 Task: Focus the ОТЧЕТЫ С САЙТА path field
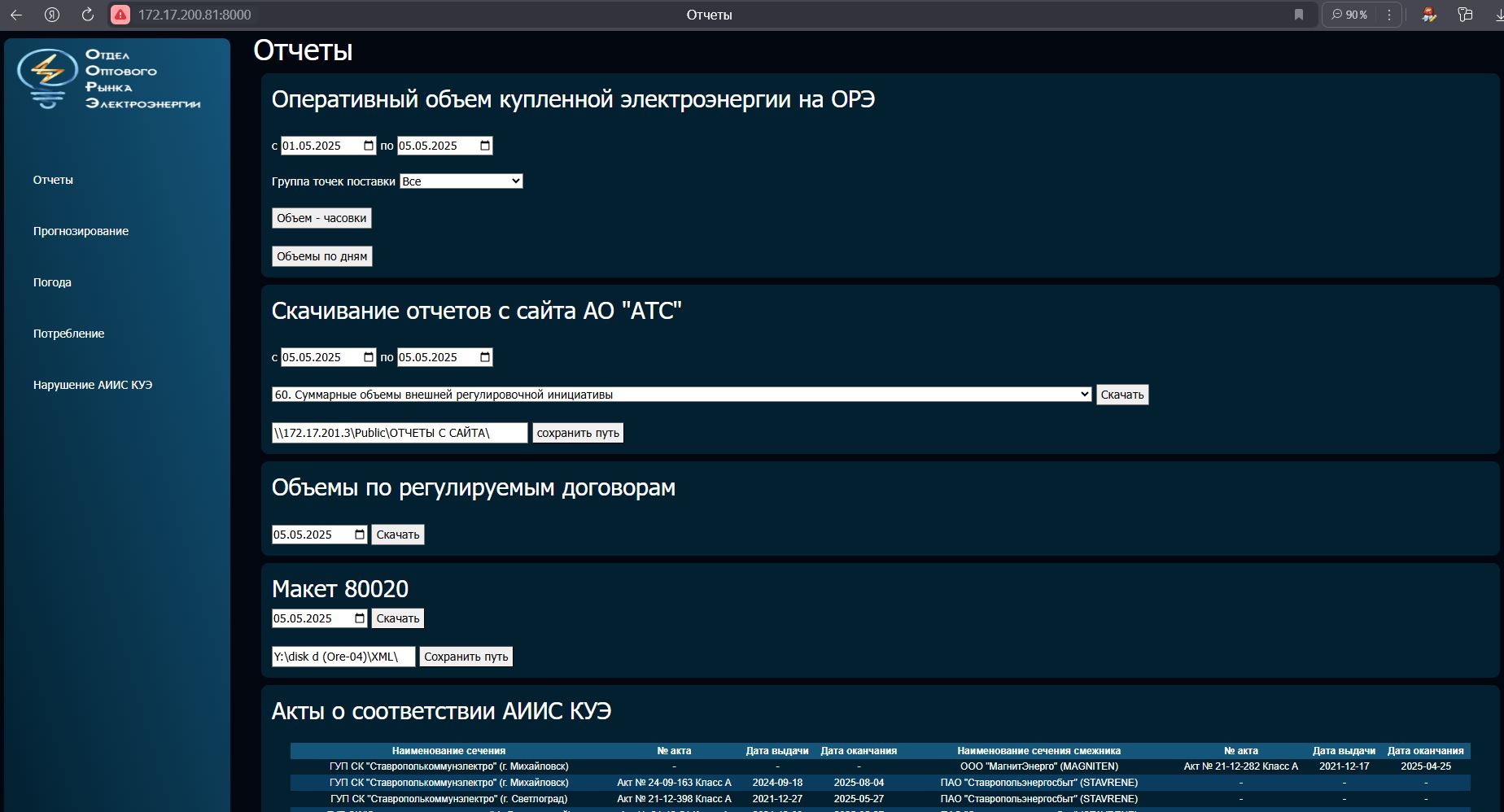(400, 433)
